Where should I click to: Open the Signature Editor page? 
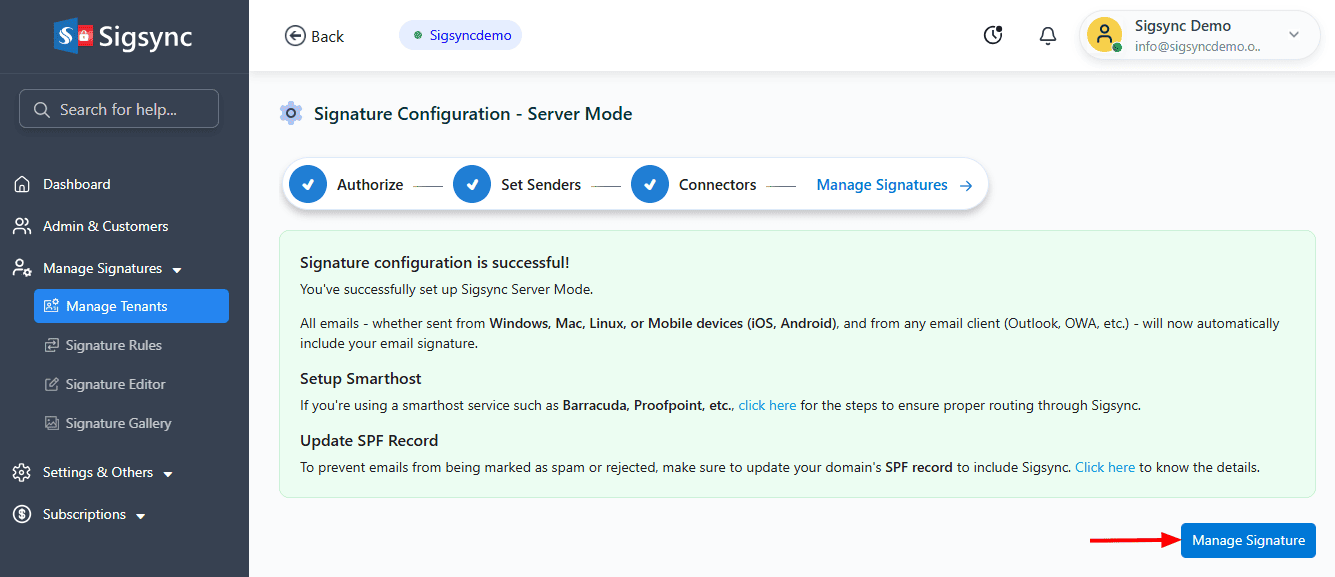click(x=115, y=384)
